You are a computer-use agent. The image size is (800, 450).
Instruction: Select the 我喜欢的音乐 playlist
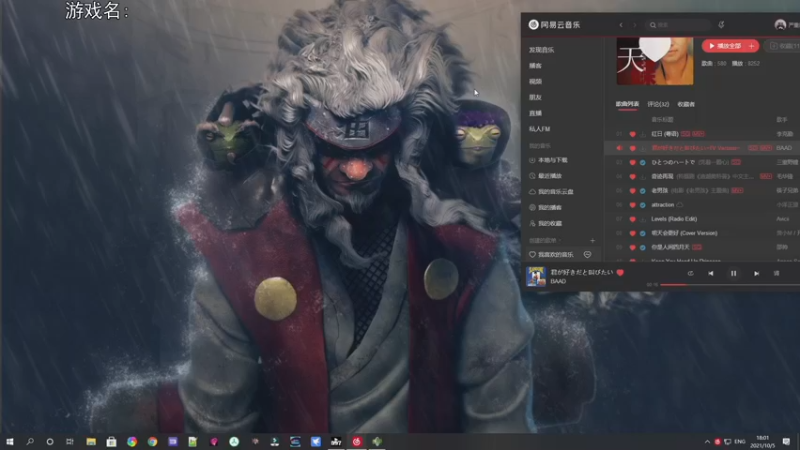click(x=552, y=255)
